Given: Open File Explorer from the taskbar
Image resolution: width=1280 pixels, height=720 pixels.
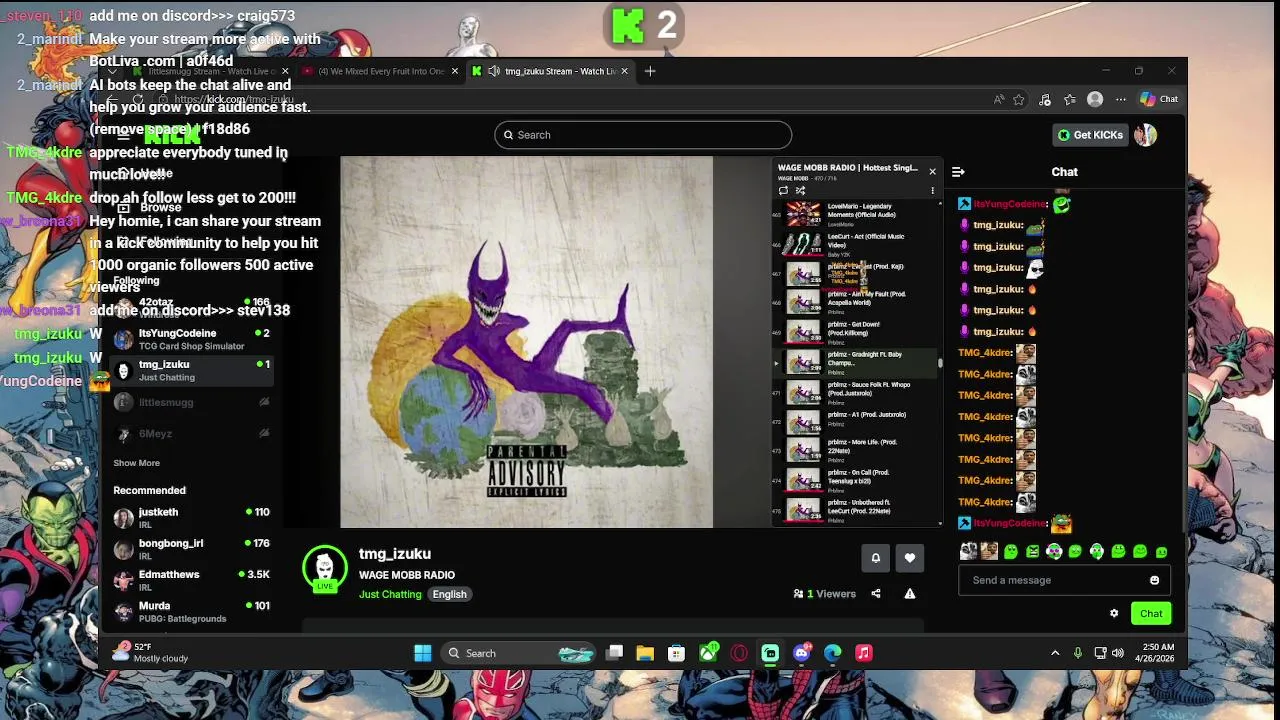Looking at the screenshot, I should 645,653.
